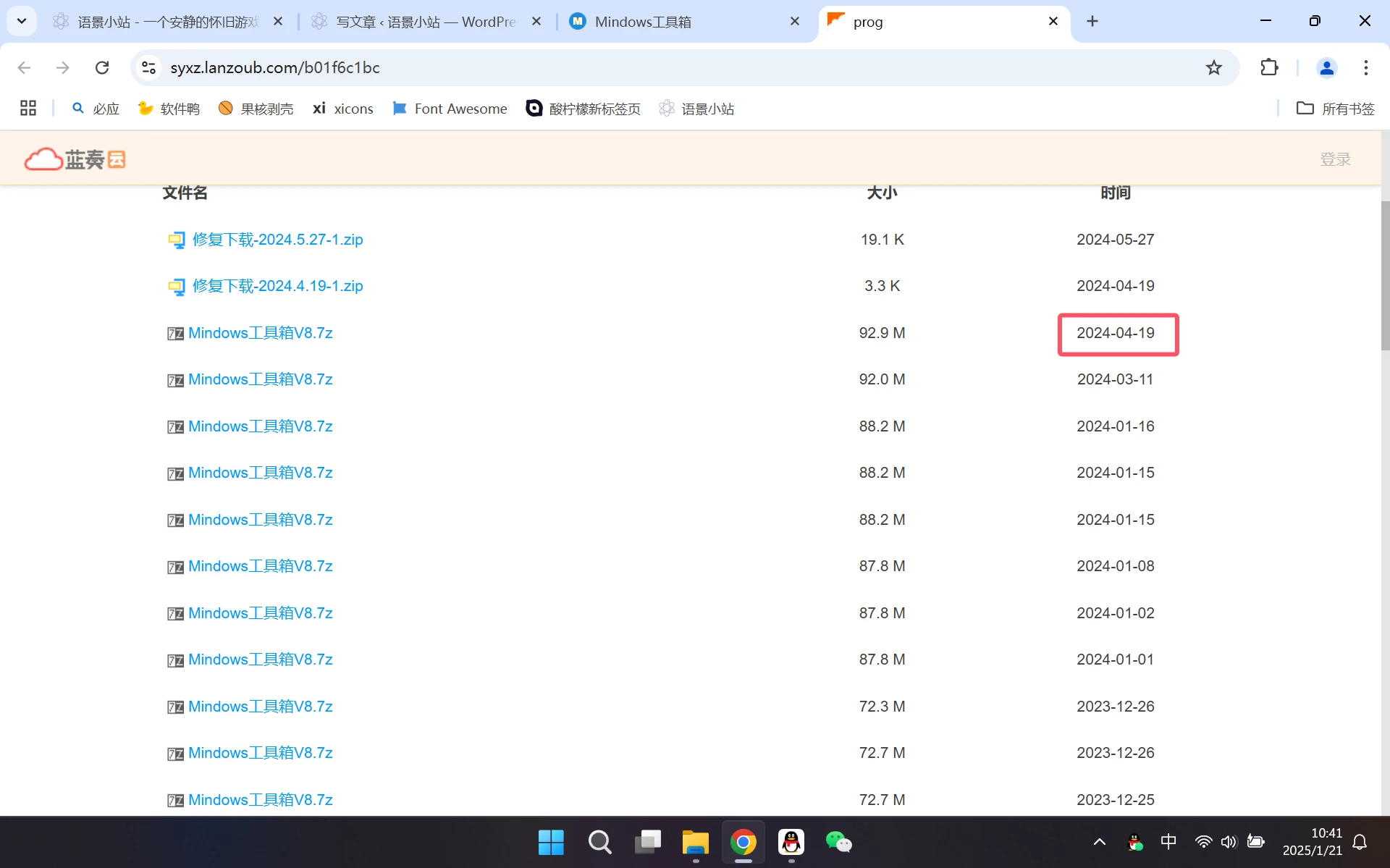
Task: Reload the page with refresh icon
Action: [102, 67]
